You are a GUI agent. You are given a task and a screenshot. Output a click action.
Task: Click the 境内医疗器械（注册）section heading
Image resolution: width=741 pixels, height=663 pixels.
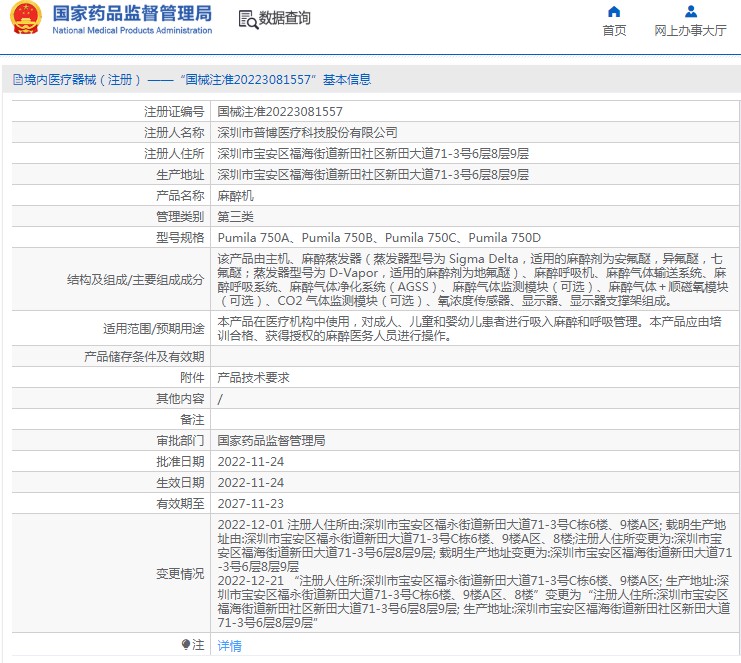coord(78,80)
